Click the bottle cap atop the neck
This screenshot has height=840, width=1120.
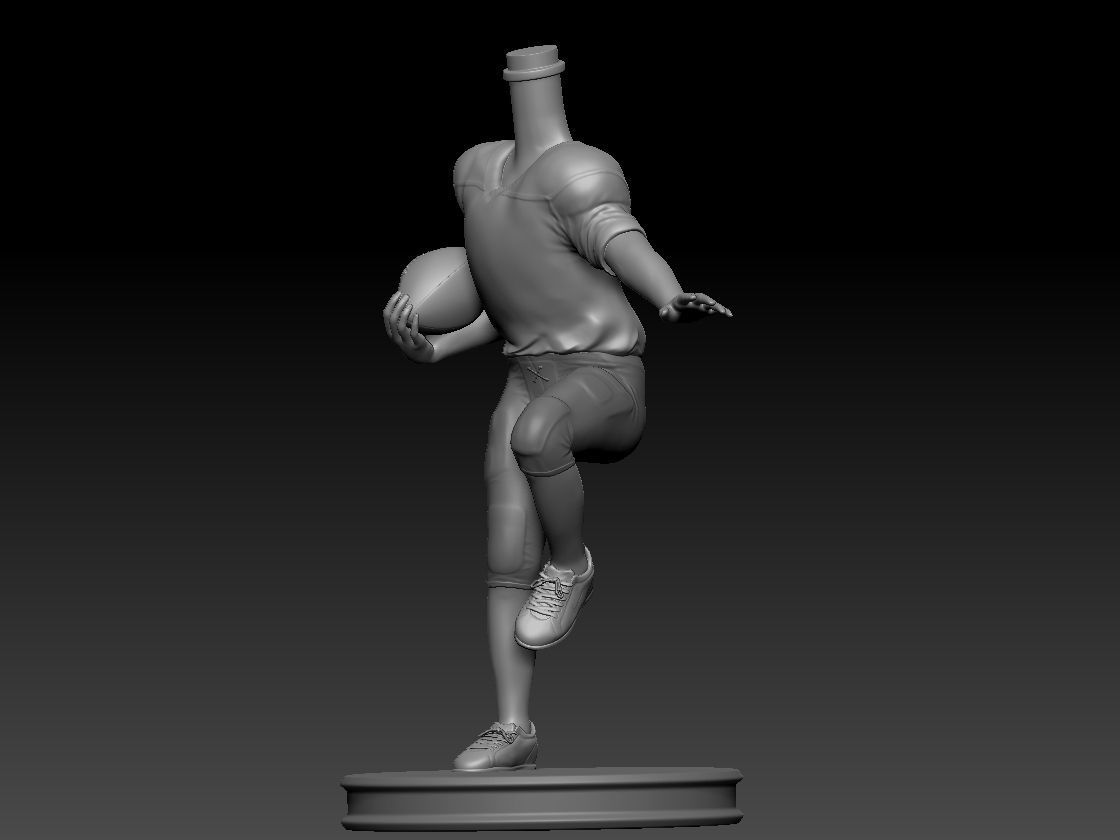click(x=534, y=64)
